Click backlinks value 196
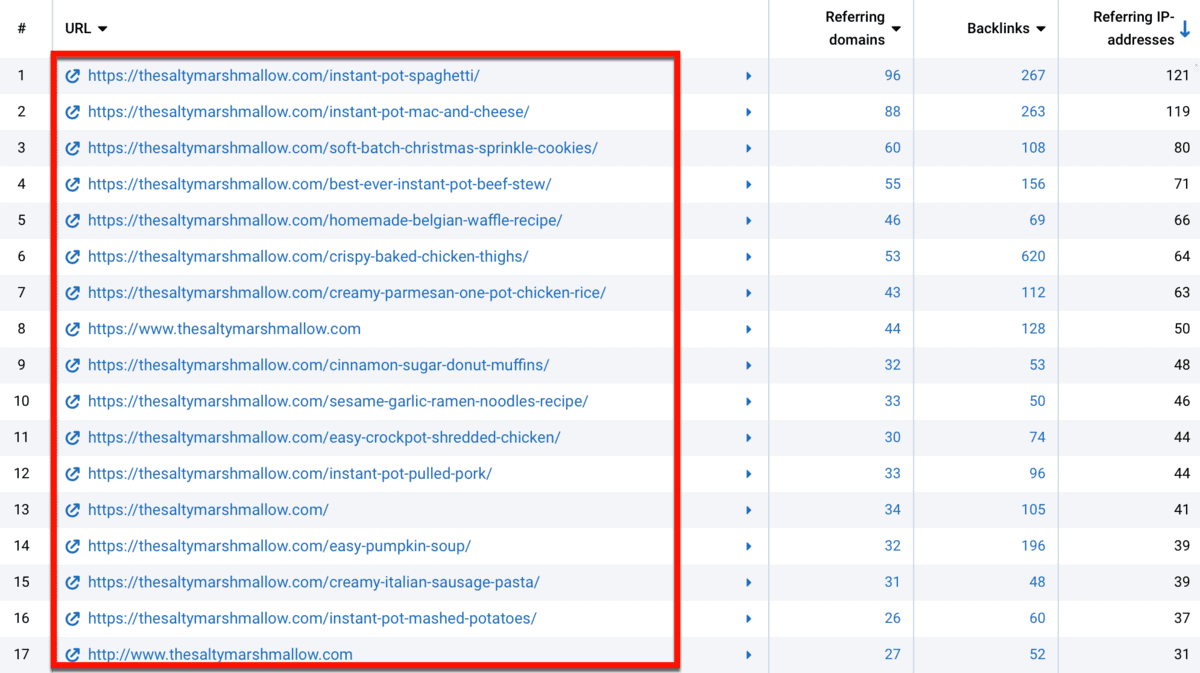Screen dimensions: 1200x673 [x=1033, y=546]
